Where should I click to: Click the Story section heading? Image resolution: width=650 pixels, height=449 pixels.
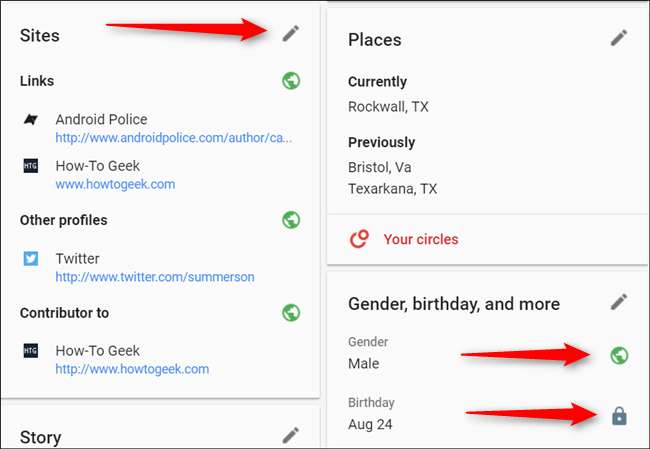[41, 437]
